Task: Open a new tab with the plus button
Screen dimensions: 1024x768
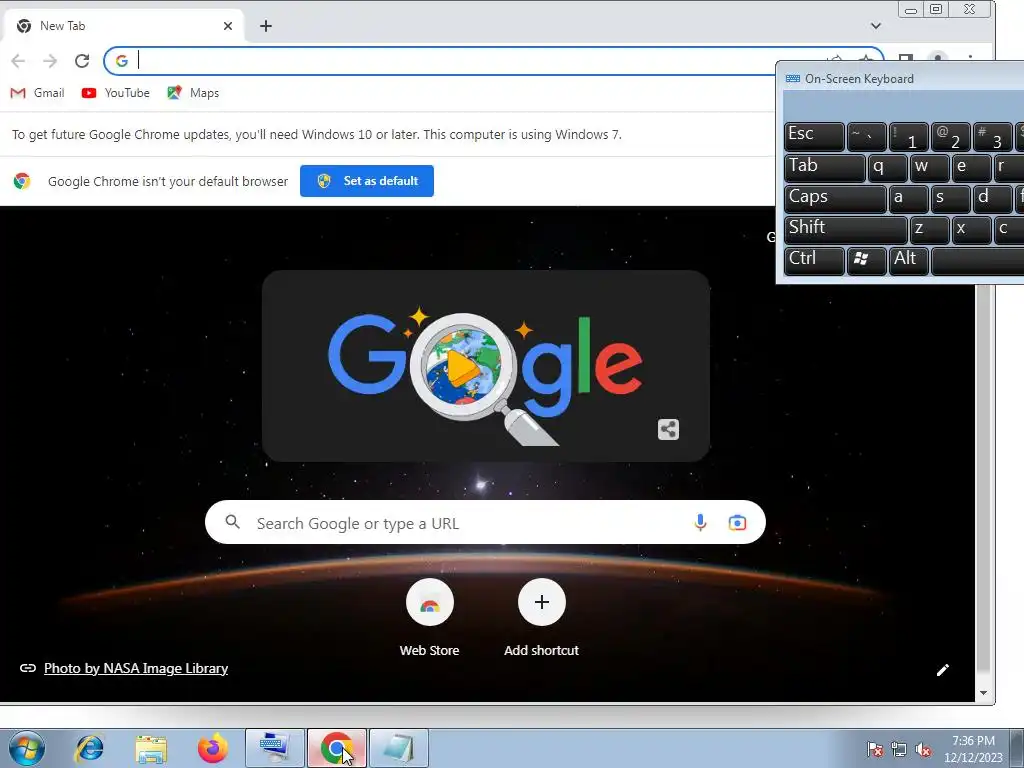Action: pos(265,26)
